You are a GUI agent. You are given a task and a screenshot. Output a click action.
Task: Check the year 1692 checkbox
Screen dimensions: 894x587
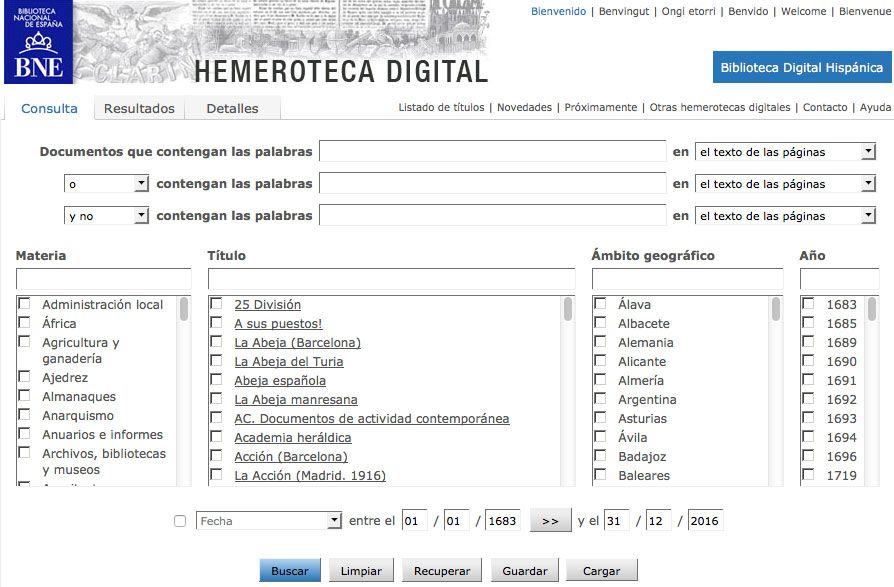point(808,399)
